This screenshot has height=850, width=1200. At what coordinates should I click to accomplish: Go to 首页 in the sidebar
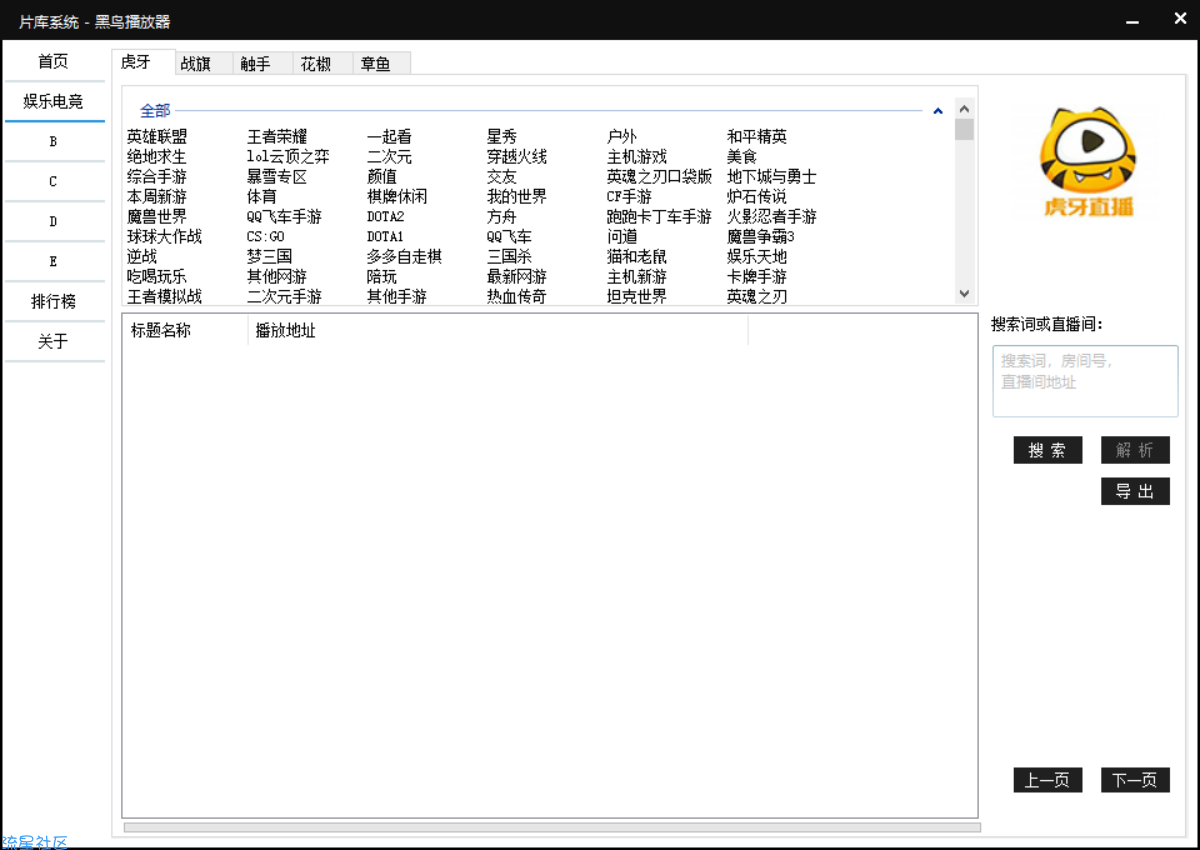[54, 62]
